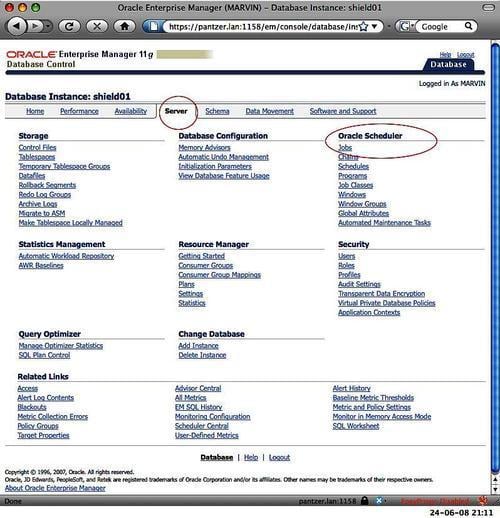The image size is (500, 518).
Task: Open About Oracle Enterprise Manager link
Action: (x=55, y=488)
